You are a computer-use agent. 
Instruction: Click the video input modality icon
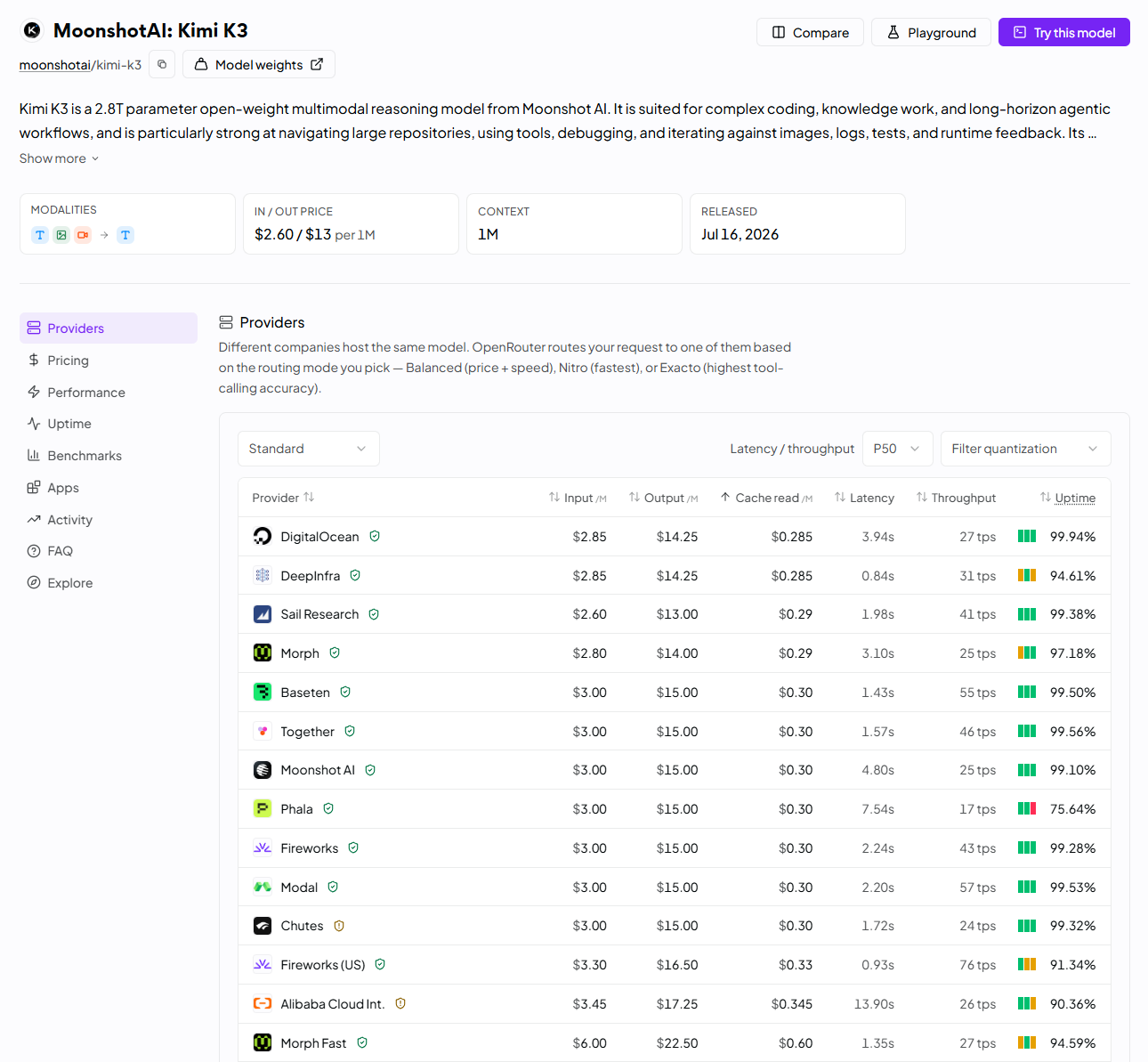pyautogui.click(x=83, y=235)
